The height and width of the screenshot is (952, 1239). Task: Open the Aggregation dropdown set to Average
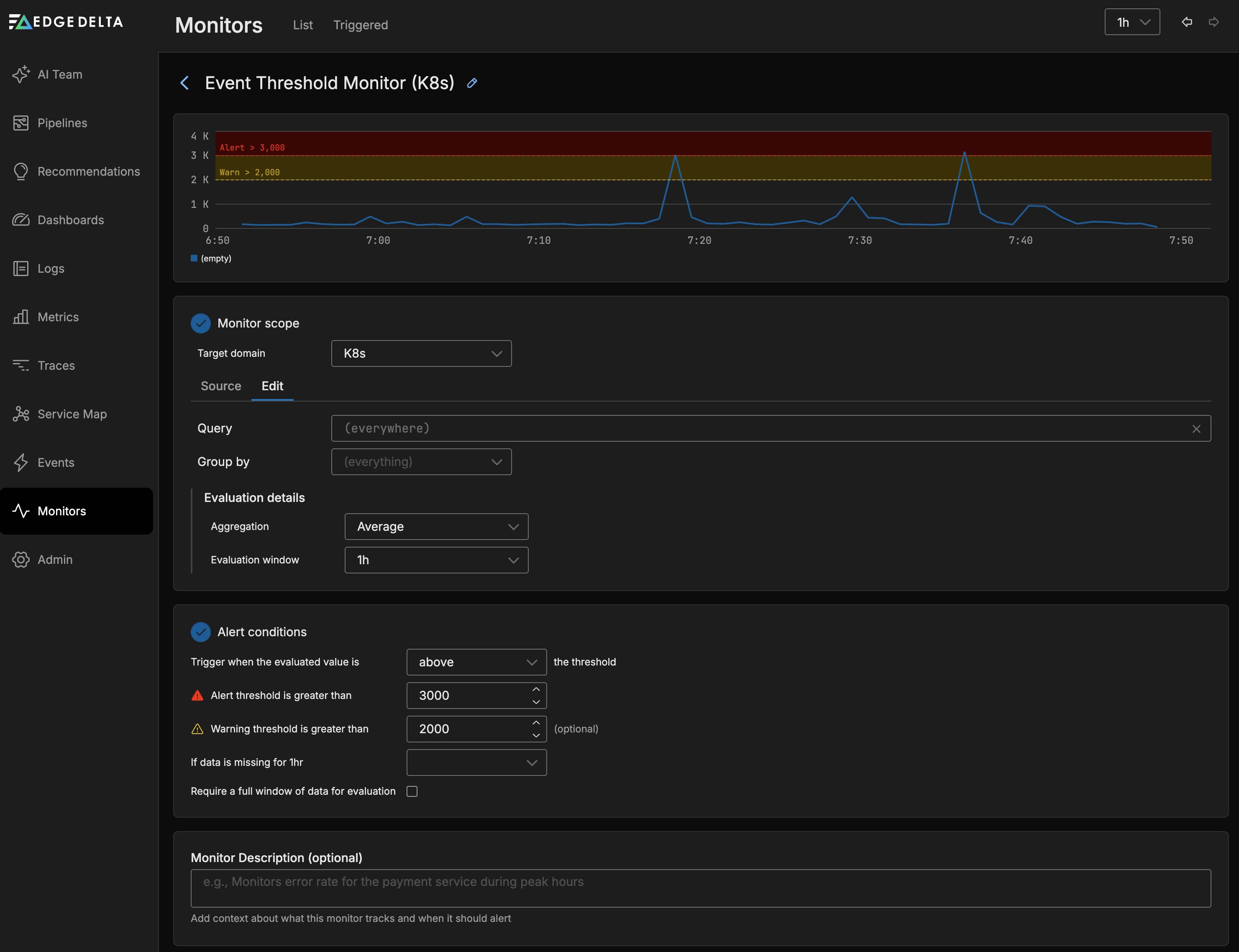point(436,527)
